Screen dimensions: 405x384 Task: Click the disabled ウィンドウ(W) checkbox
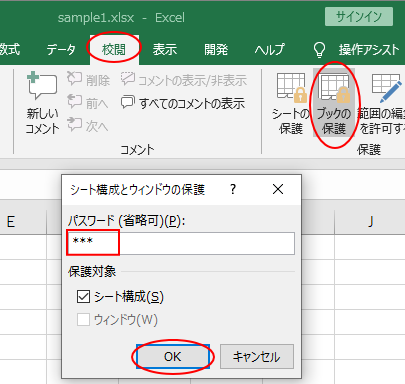tap(83, 320)
